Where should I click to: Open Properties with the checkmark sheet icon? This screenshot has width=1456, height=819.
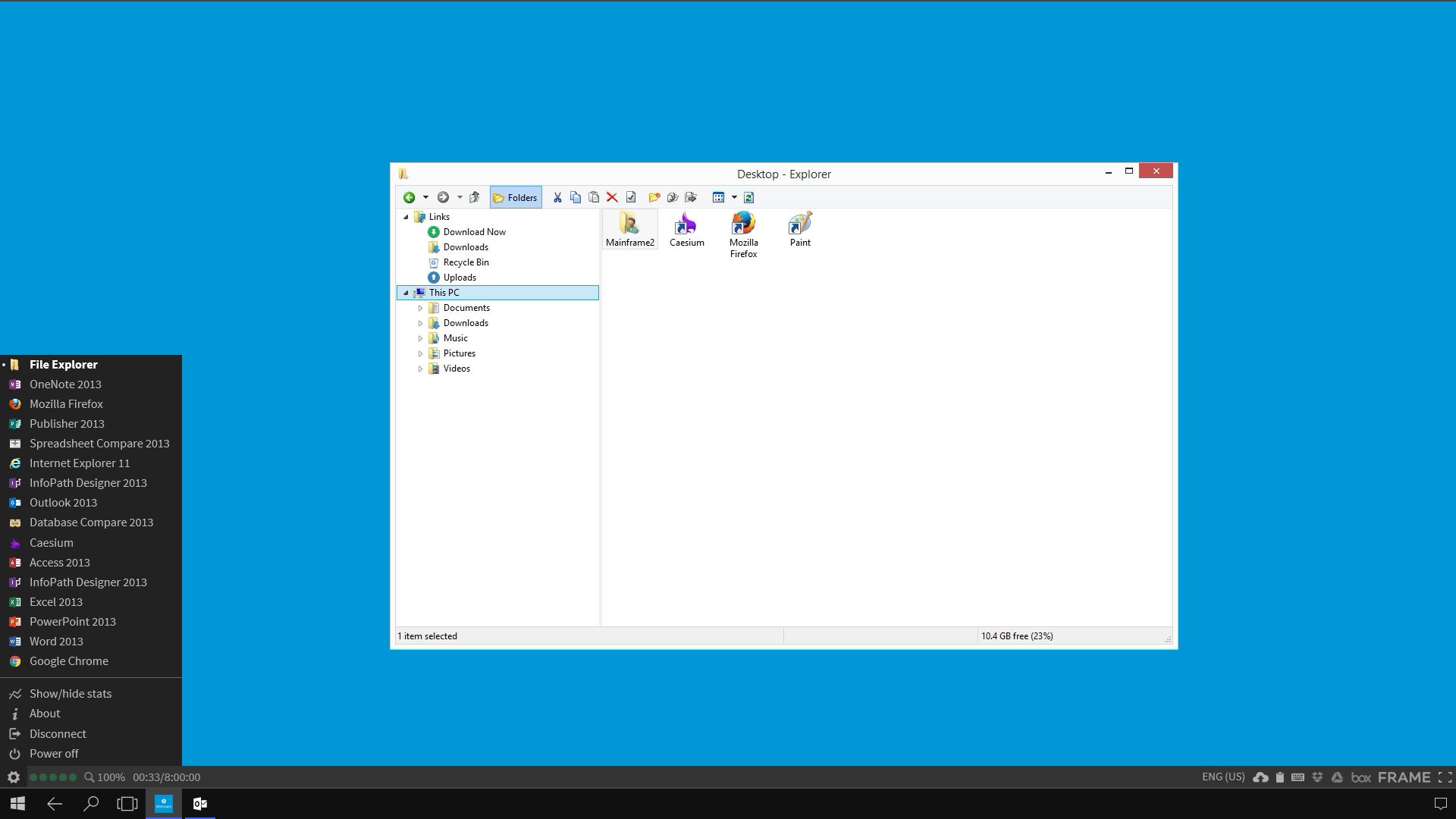(630, 197)
